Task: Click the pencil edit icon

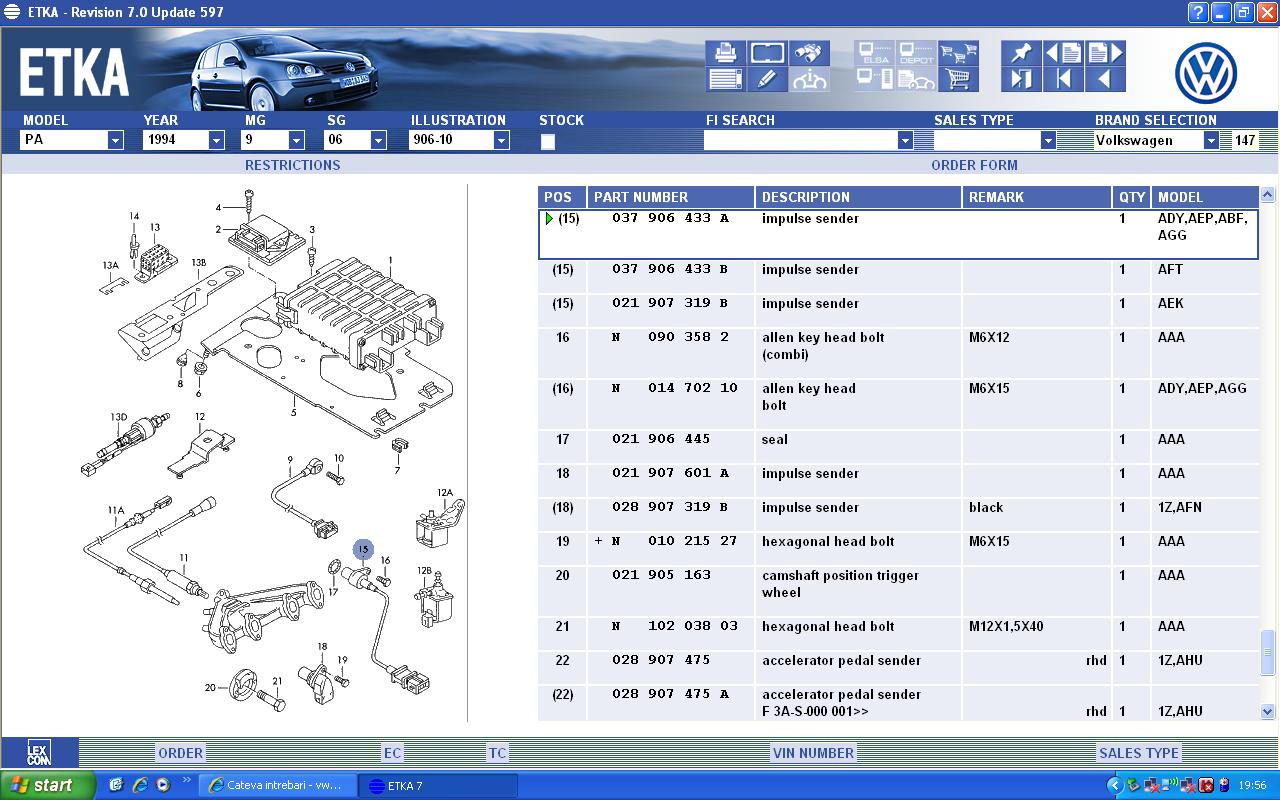Action: [x=767, y=79]
